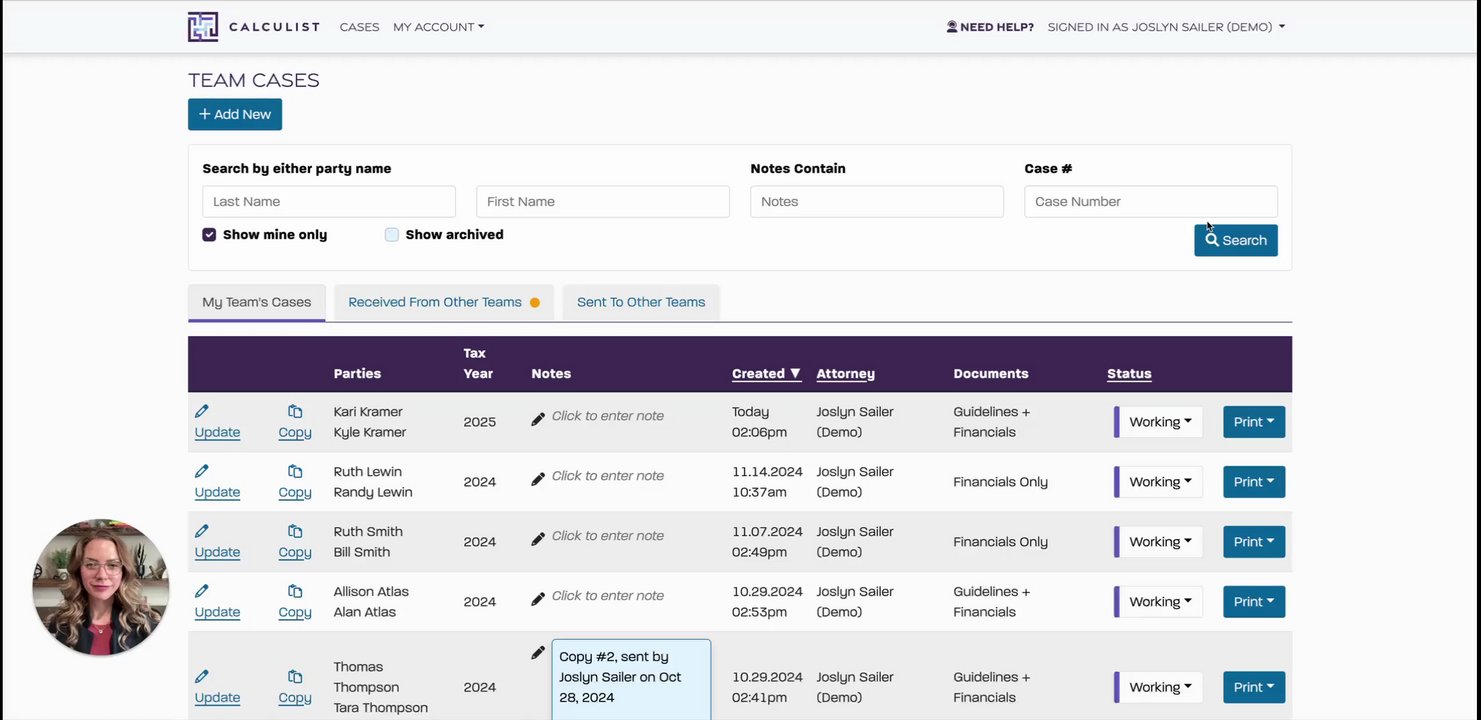Screen dimensions: 1481x720
Task: Uncheck the Show mine only checkbox
Action: pos(209,235)
